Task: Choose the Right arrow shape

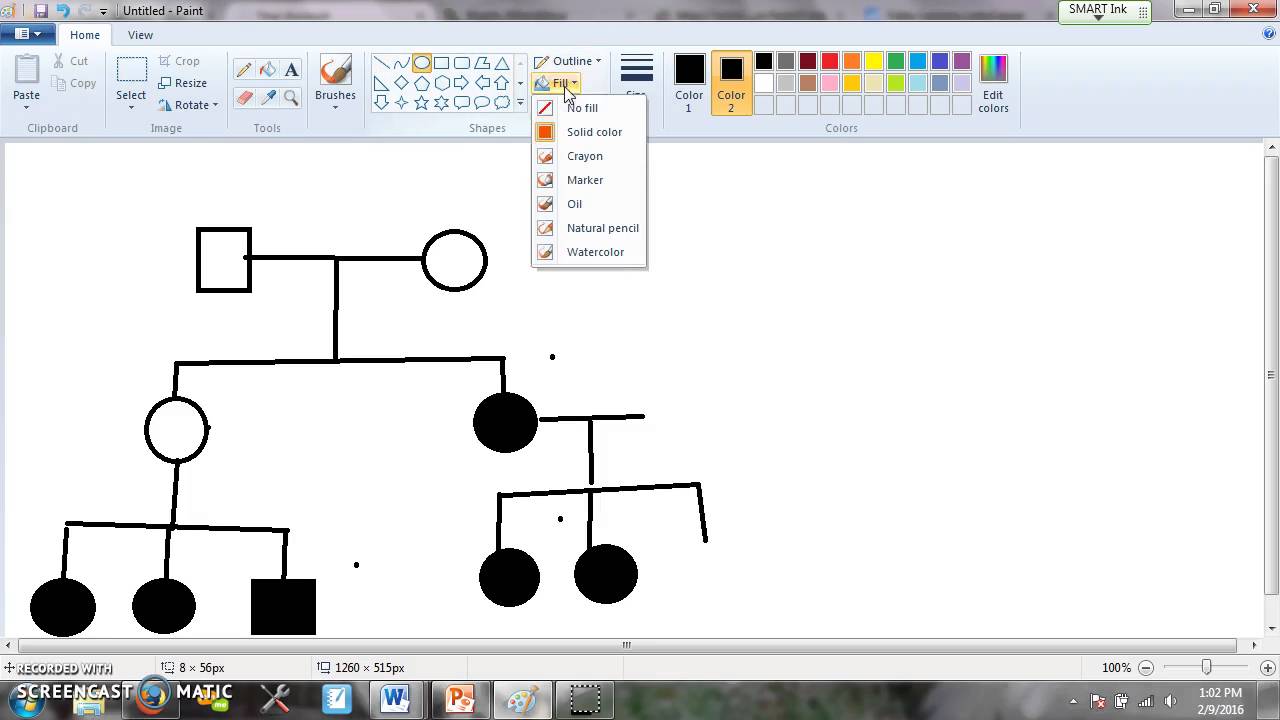Action: click(x=461, y=83)
